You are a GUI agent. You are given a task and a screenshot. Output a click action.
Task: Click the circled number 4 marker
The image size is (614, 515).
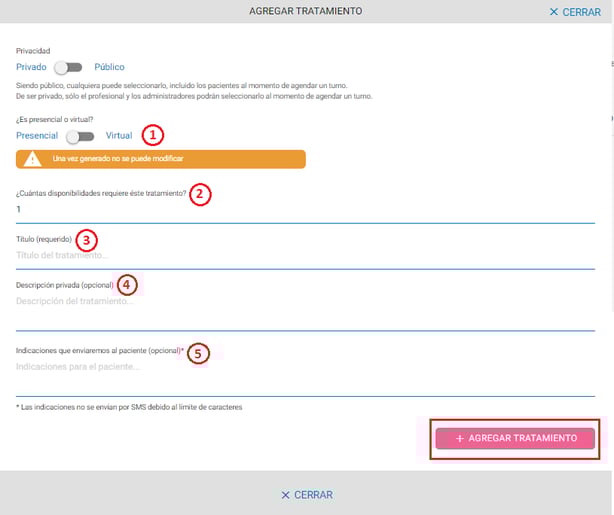(x=126, y=285)
